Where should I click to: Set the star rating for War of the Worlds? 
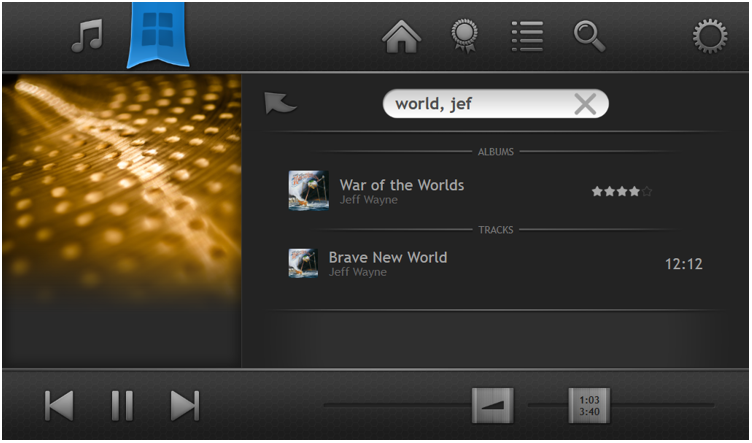pos(621,191)
